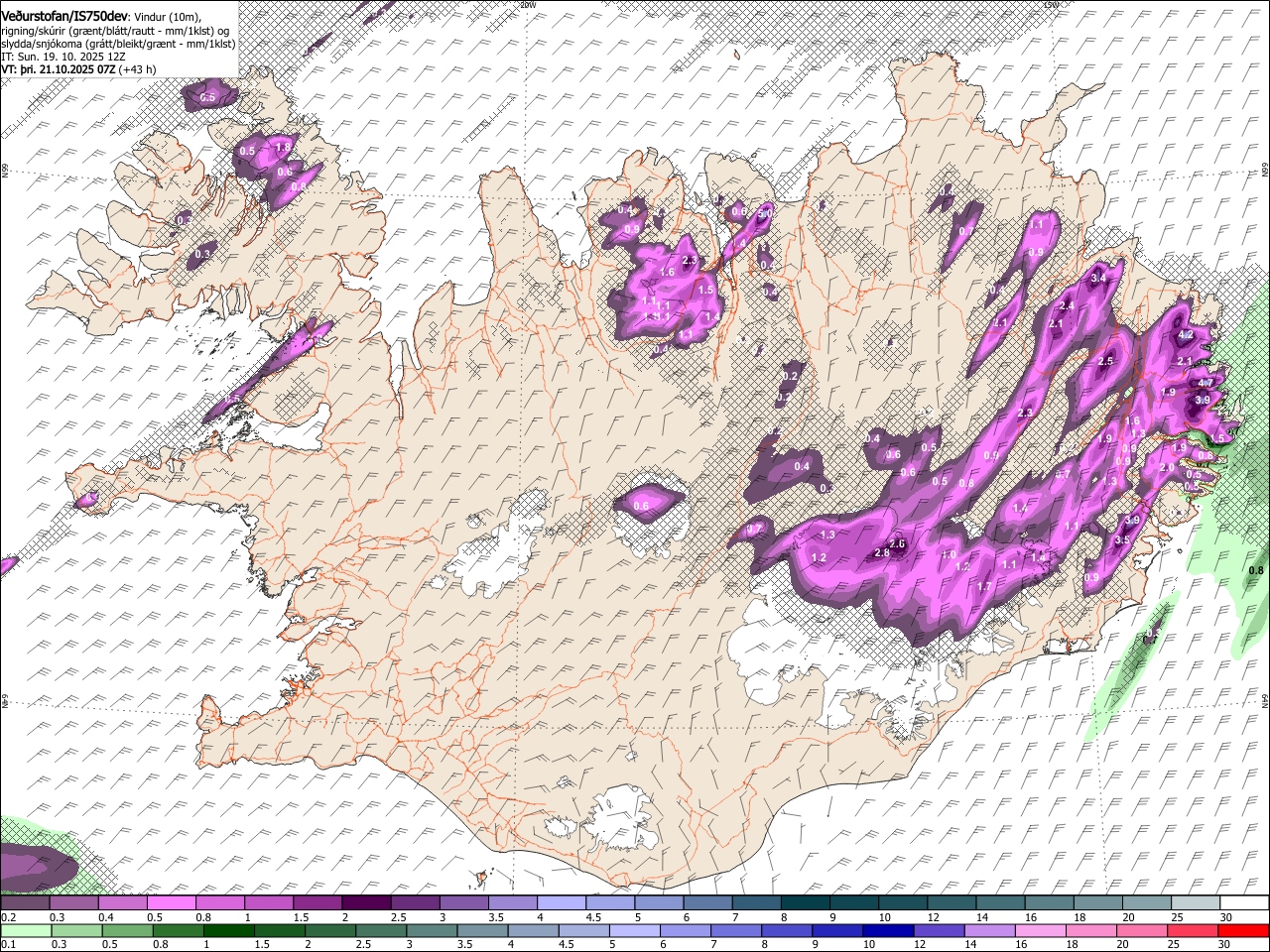Click the 3.4 snowfall value in the northeast
The height and width of the screenshot is (952, 1270).
coord(1097,279)
